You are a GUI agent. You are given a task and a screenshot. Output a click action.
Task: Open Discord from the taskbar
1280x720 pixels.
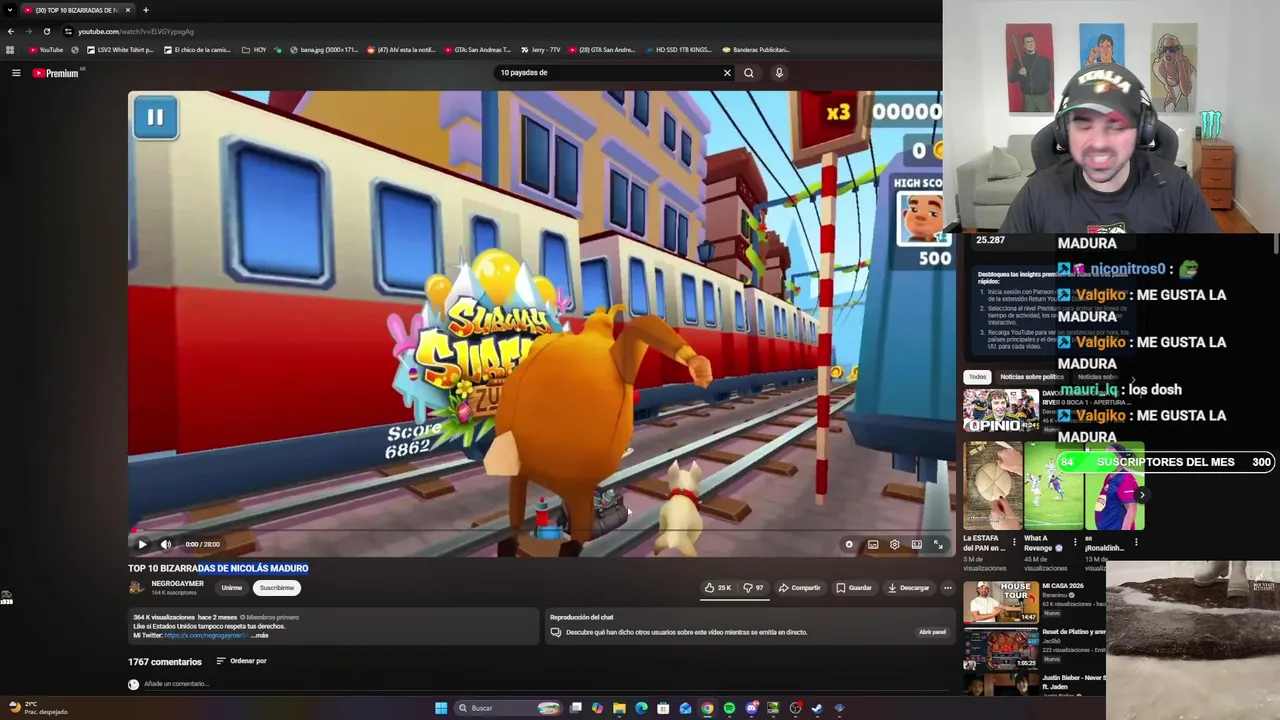click(751, 708)
